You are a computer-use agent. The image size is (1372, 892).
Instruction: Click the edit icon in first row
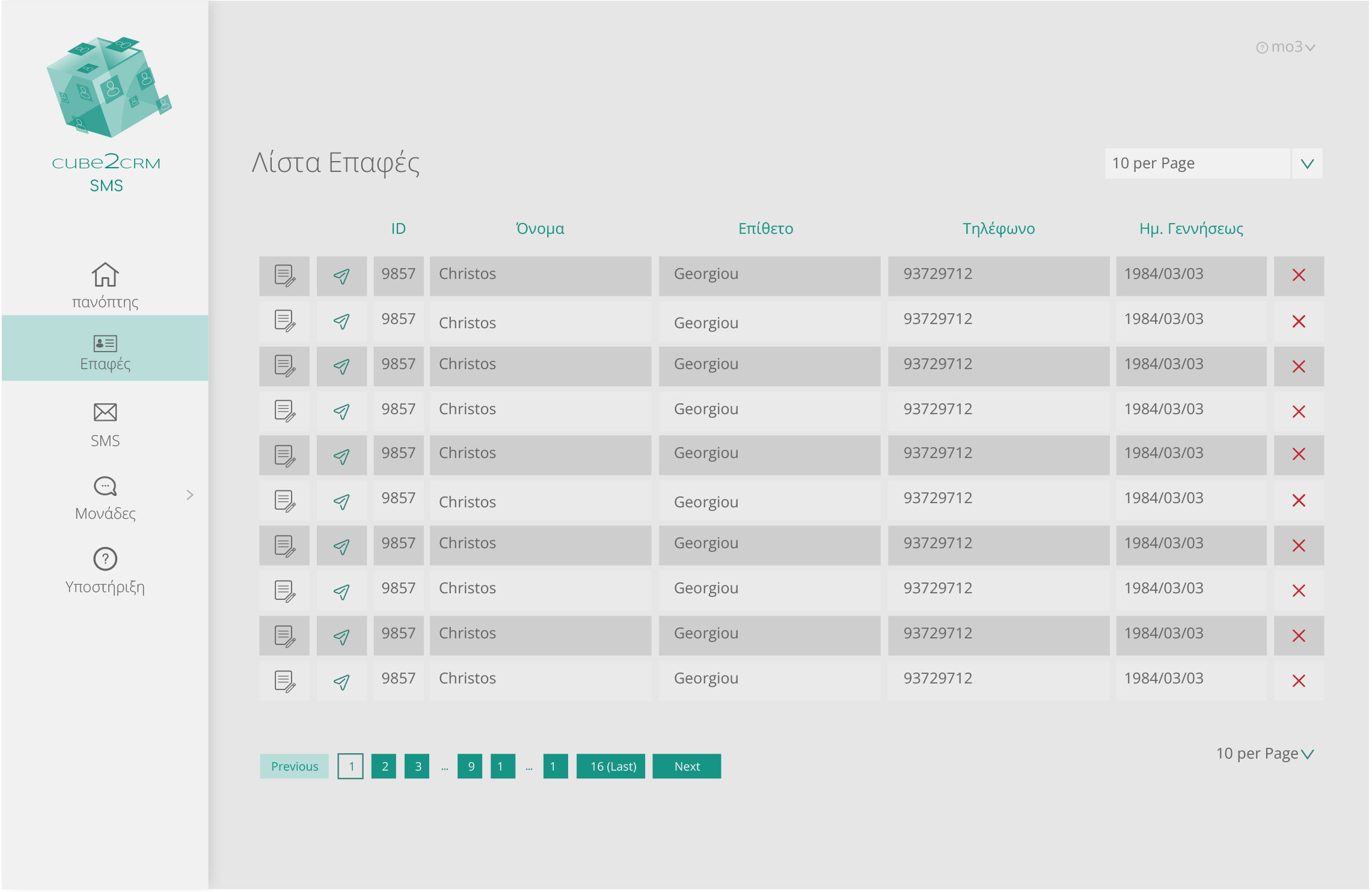tap(284, 276)
